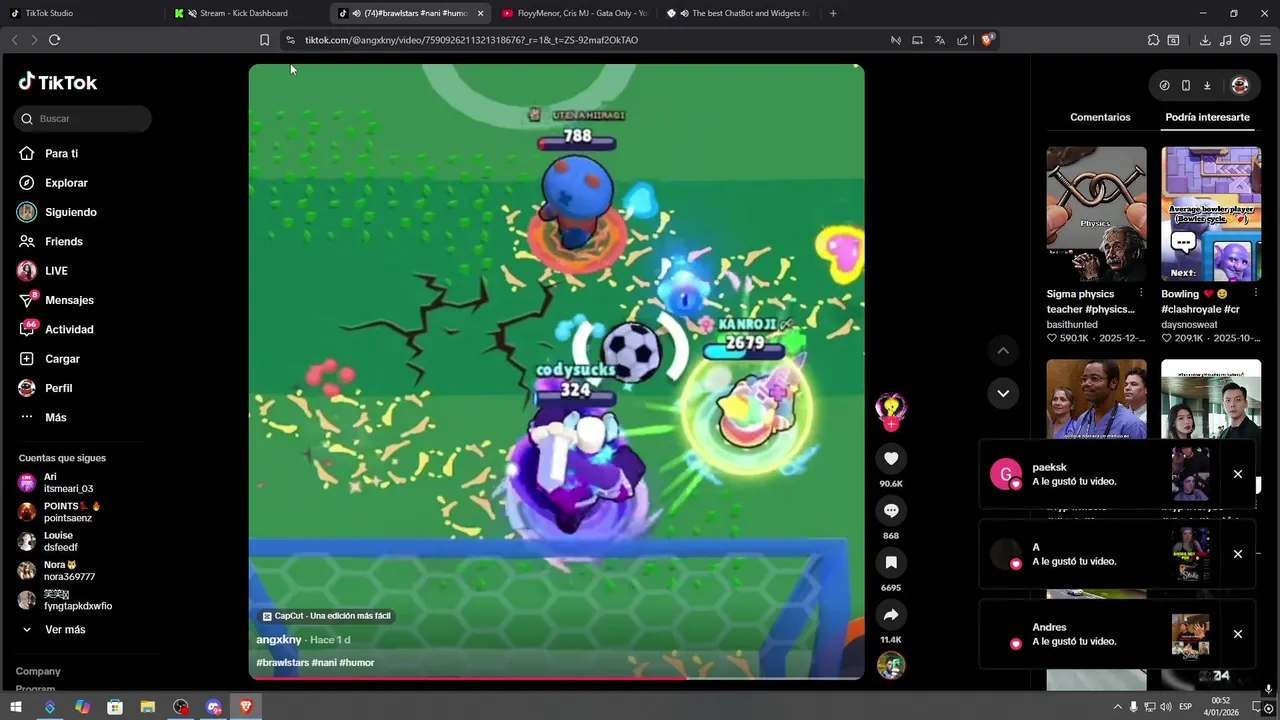Click the desktop app download icon in pill
1280x720 pixels.
pyautogui.click(x=1207, y=86)
